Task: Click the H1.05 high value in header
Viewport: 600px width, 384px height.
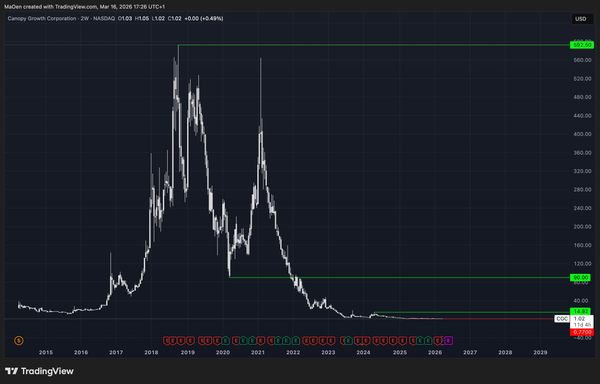Action: coord(142,18)
